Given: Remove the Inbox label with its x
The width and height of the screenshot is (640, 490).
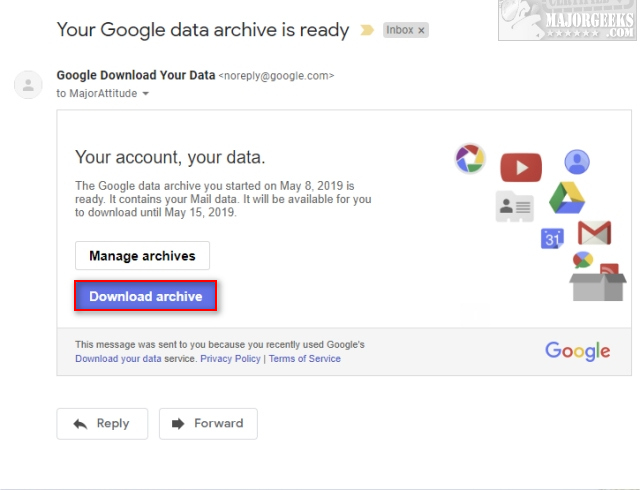Looking at the screenshot, I should click(x=421, y=31).
